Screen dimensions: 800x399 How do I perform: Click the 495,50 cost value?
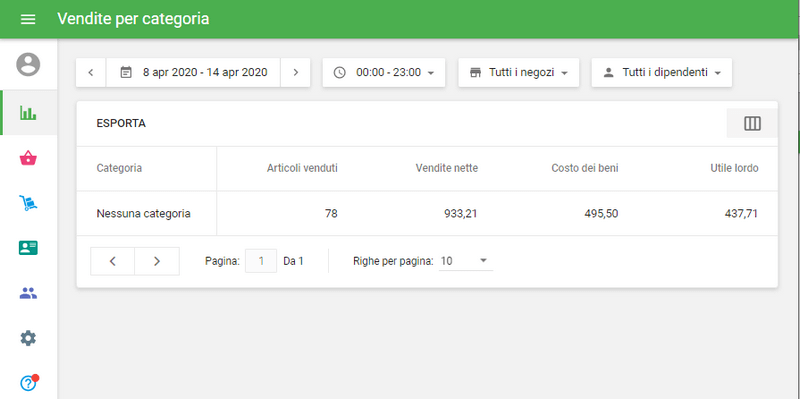click(602, 213)
